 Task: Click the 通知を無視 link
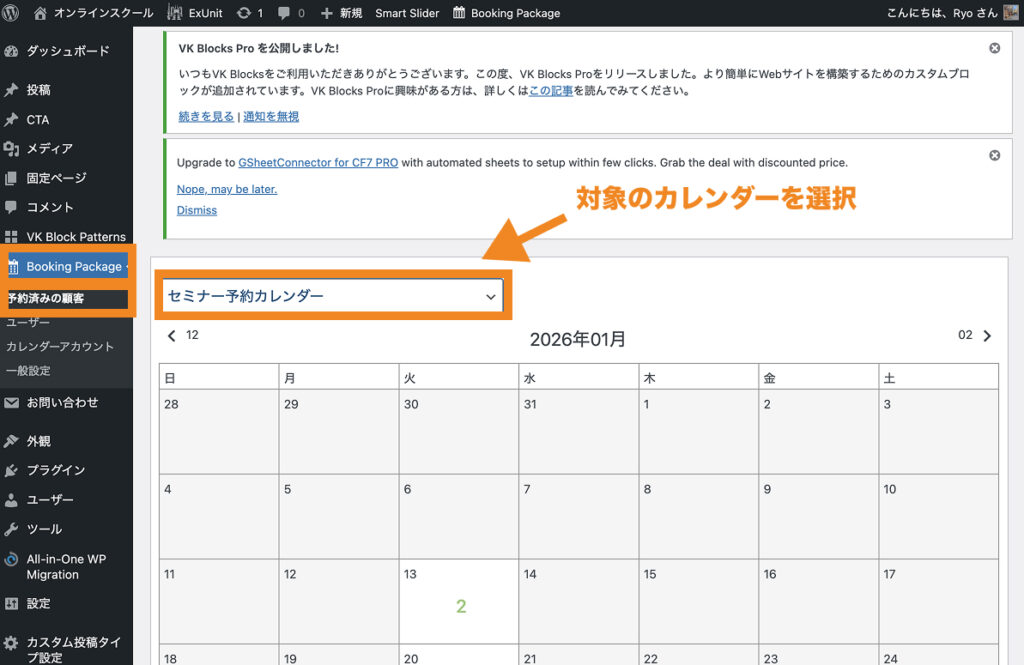click(271, 116)
